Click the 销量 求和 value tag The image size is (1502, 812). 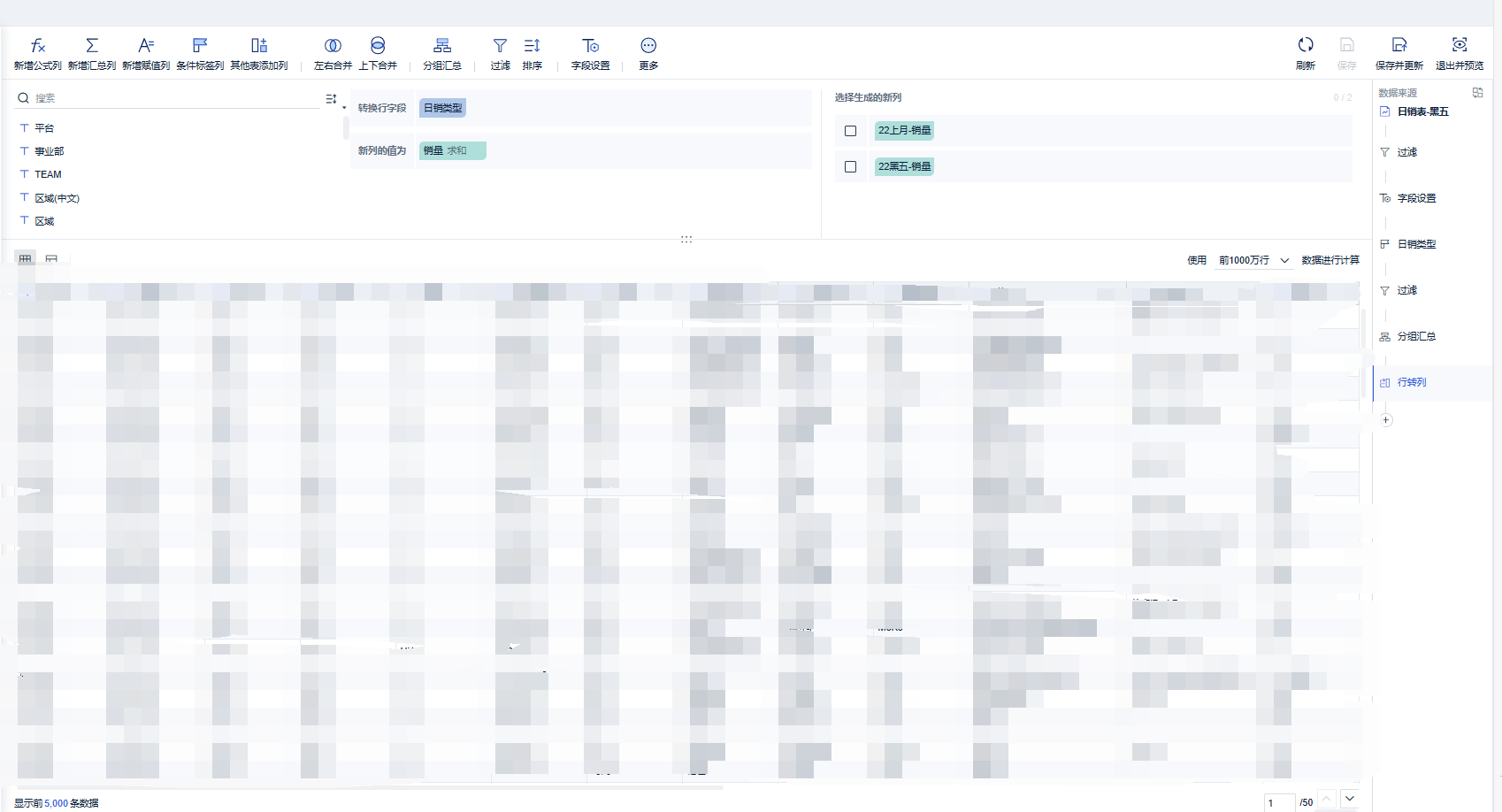coord(453,150)
